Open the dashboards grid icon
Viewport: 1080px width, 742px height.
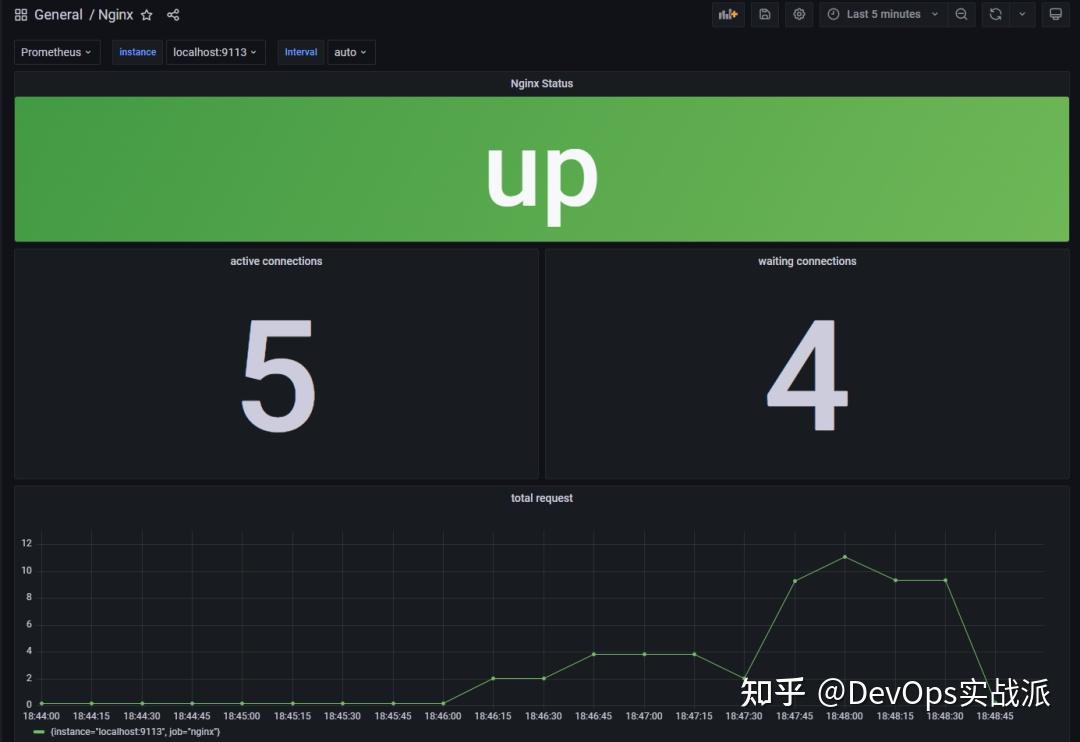[x=21, y=14]
